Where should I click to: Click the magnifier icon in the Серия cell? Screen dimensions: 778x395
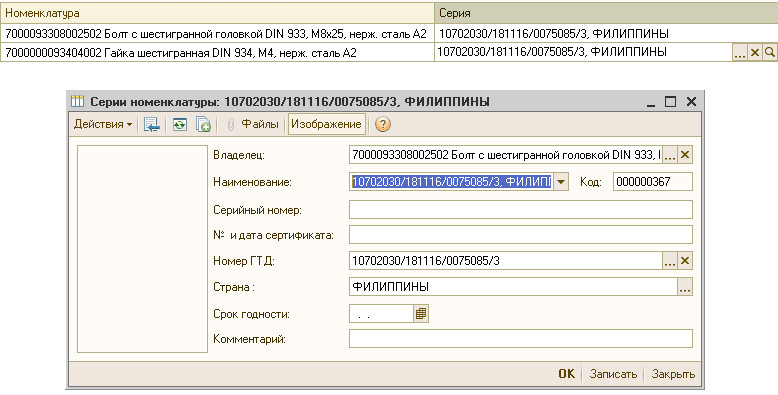click(770, 52)
